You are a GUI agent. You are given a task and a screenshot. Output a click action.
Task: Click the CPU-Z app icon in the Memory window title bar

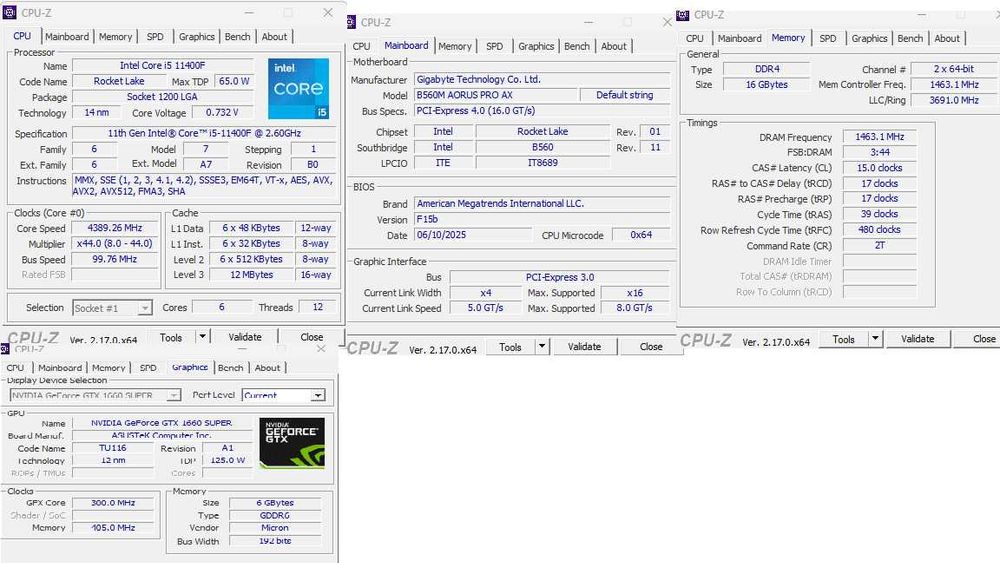(682, 15)
